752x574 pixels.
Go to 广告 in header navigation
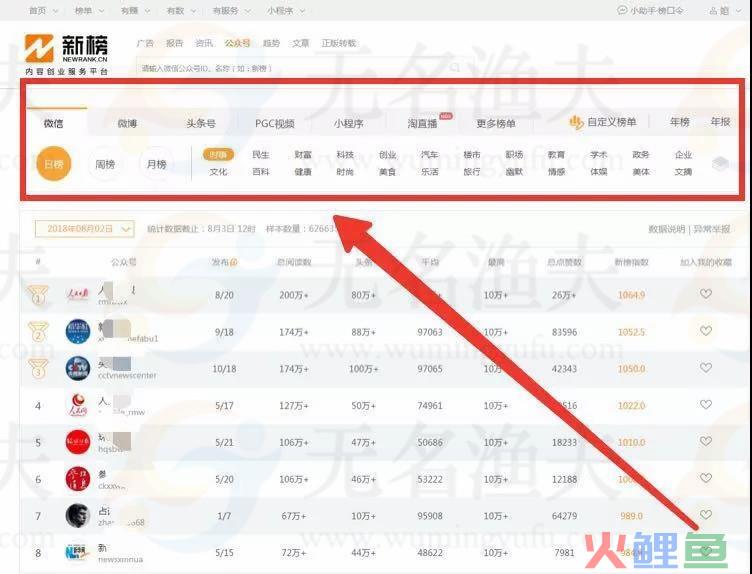145,43
